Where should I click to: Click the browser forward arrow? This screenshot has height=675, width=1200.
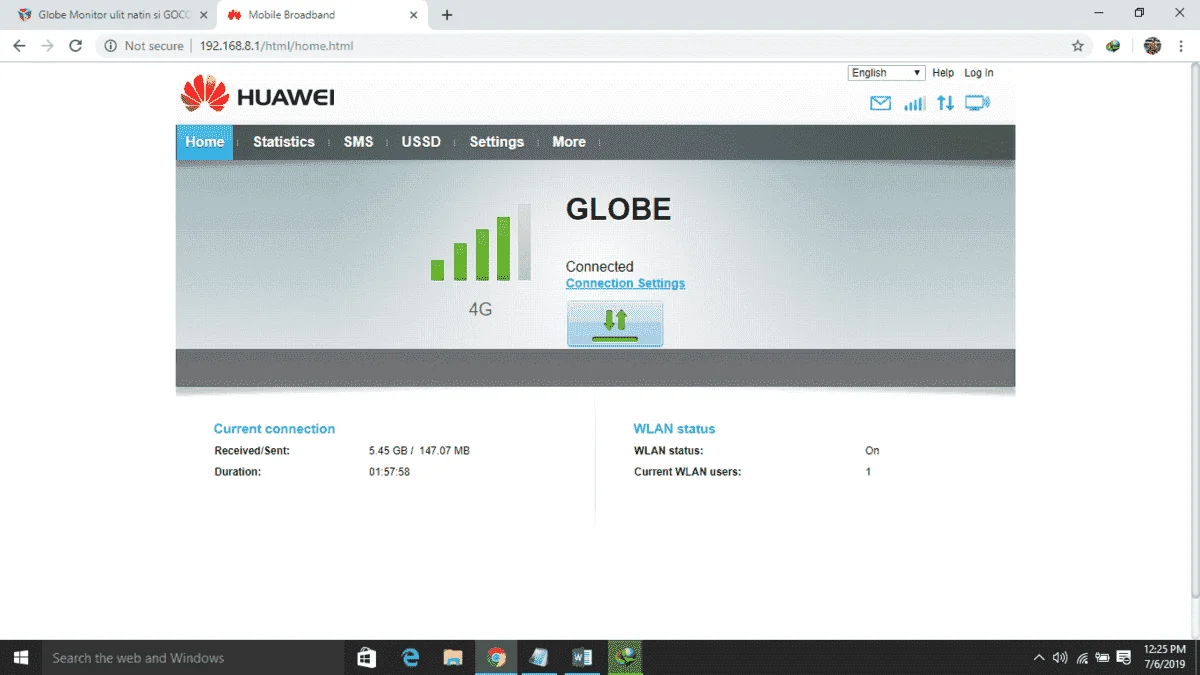tap(47, 46)
